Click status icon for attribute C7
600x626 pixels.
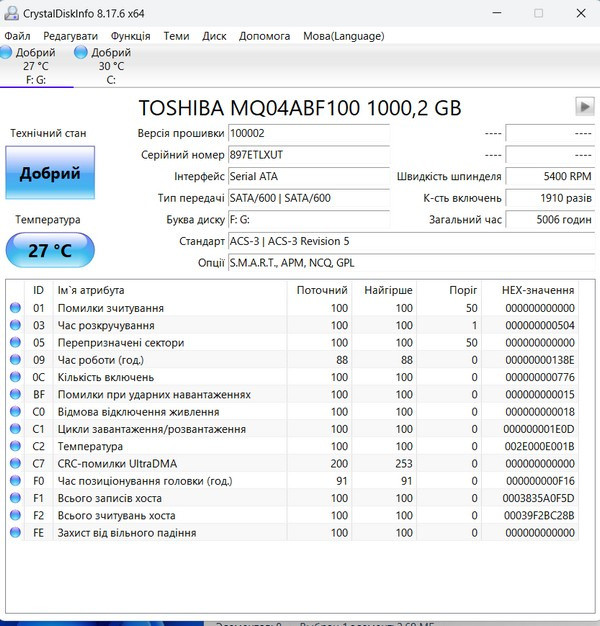coord(15,463)
